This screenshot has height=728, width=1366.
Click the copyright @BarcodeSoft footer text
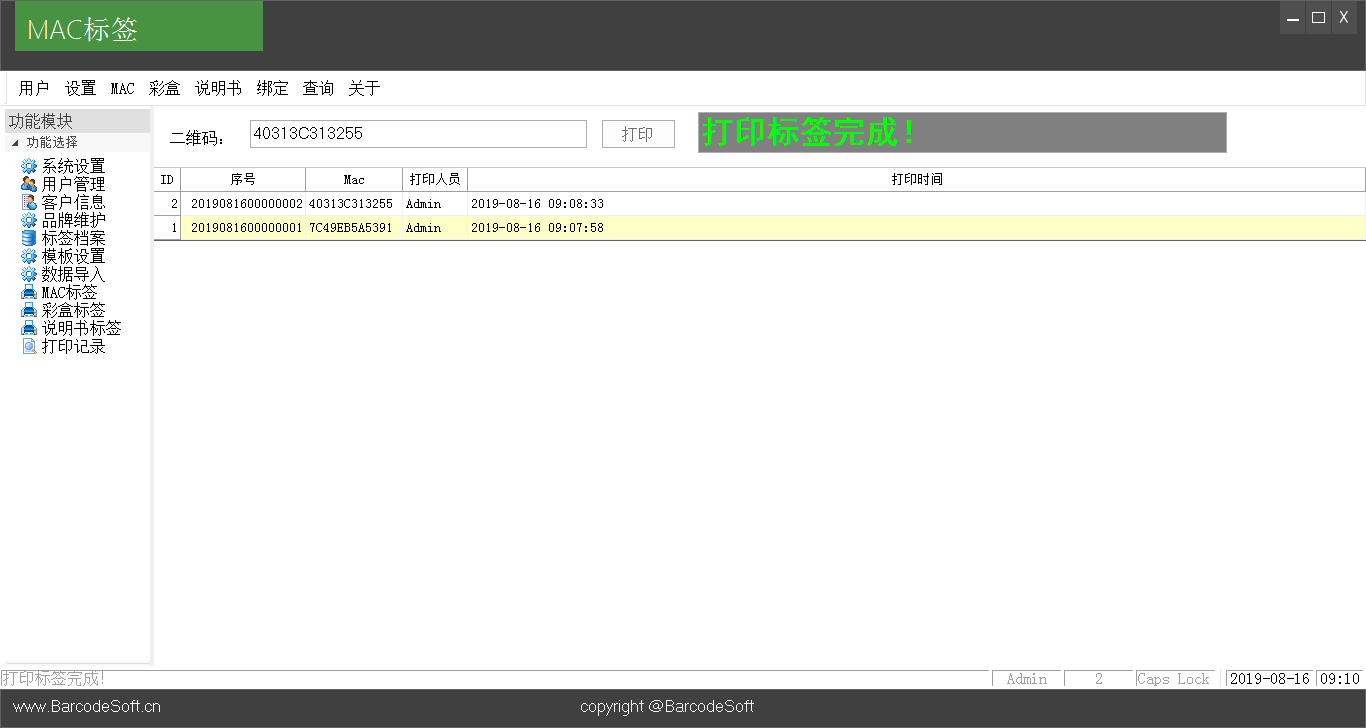pos(667,707)
